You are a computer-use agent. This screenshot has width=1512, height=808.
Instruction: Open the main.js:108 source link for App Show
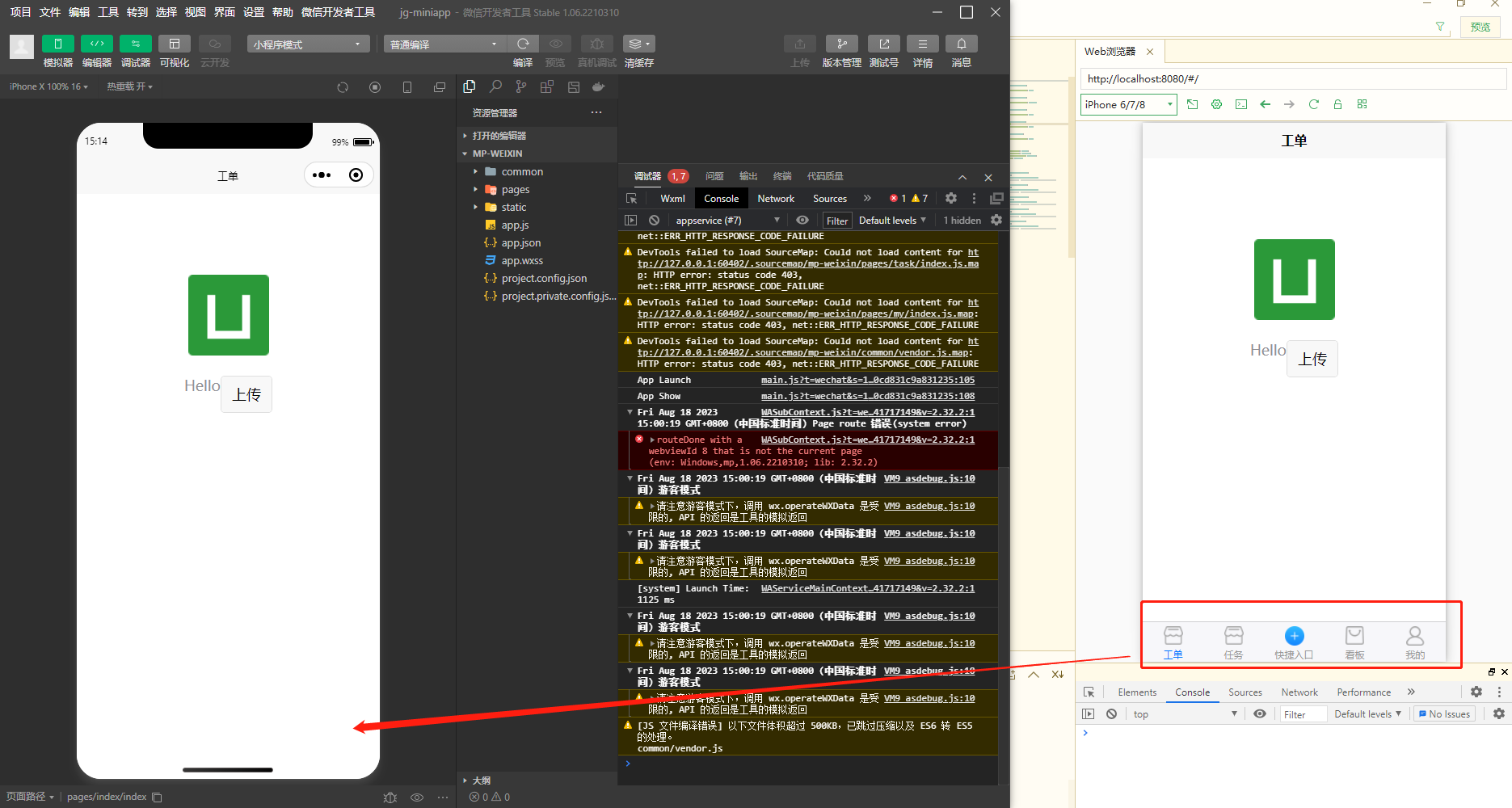tap(868, 396)
